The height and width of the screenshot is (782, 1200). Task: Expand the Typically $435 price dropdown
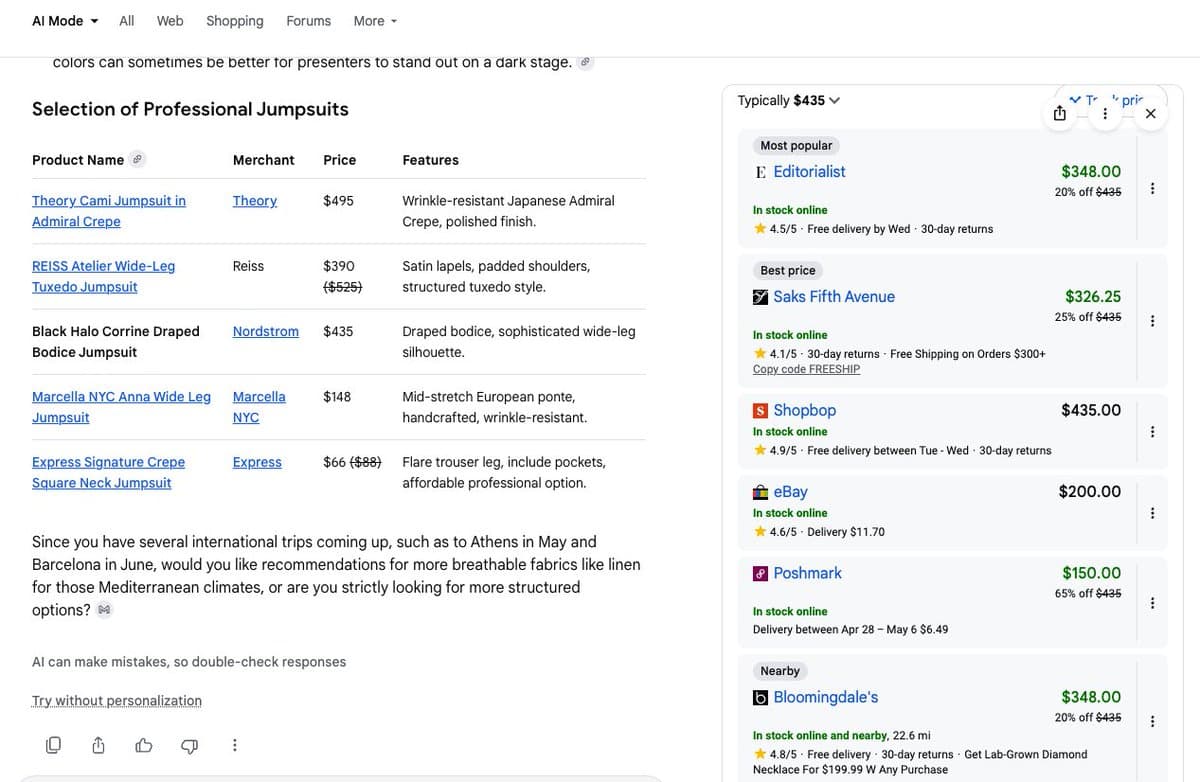(x=833, y=100)
